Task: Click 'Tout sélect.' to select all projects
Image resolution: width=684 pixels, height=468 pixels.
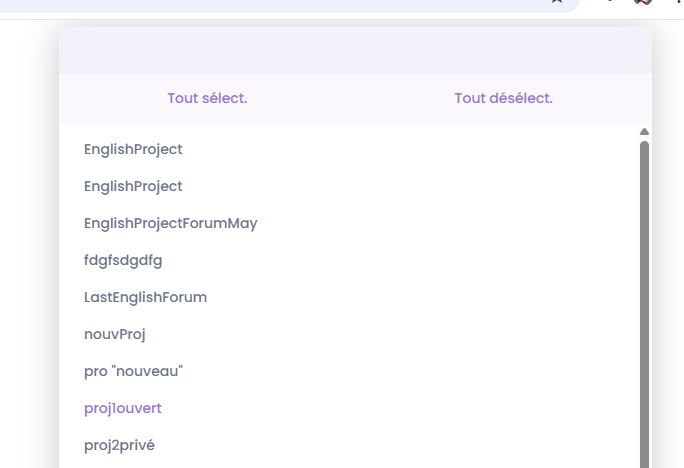Action: pos(207,98)
